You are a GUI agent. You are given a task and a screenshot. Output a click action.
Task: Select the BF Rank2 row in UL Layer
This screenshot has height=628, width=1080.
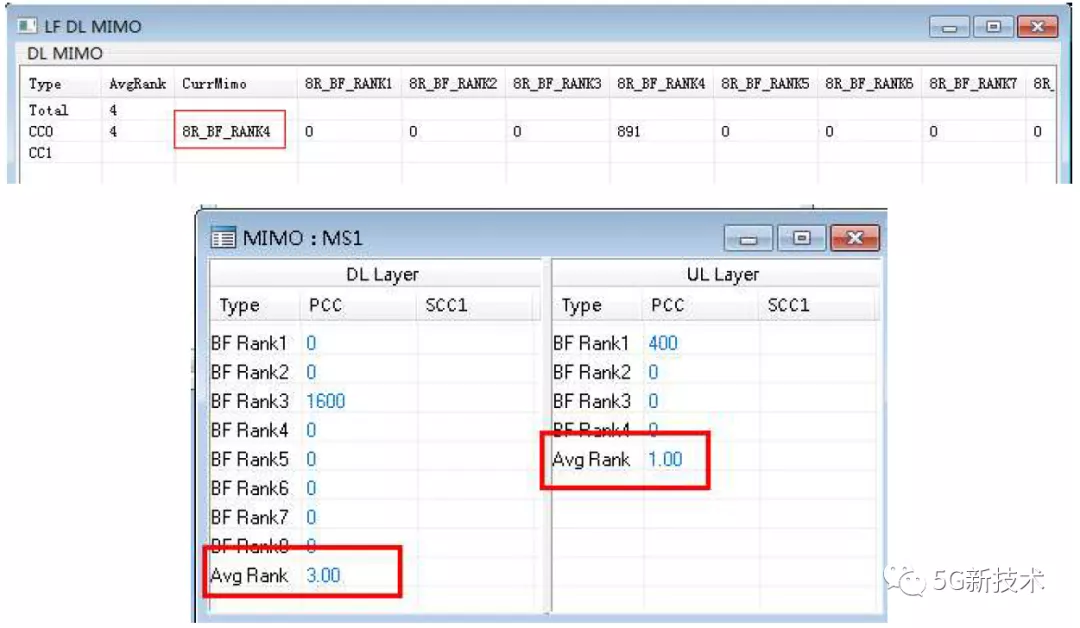click(x=716, y=372)
